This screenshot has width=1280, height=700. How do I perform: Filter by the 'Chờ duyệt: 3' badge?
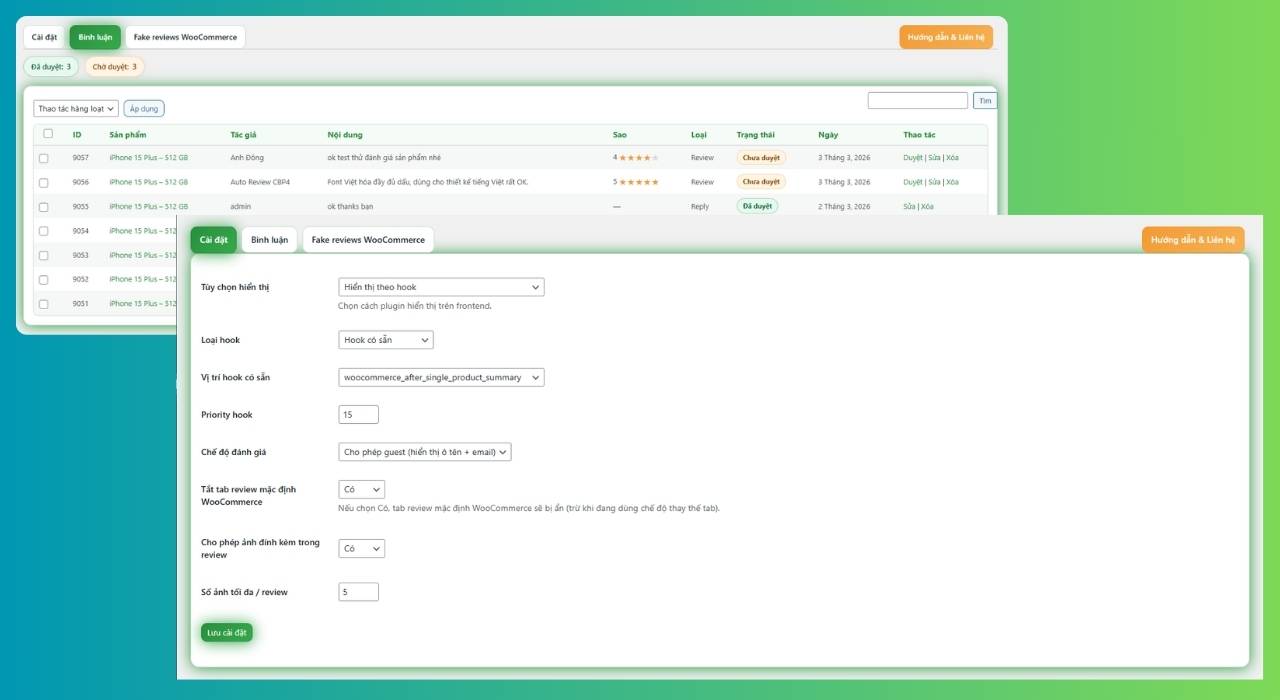tap(114, 67)
